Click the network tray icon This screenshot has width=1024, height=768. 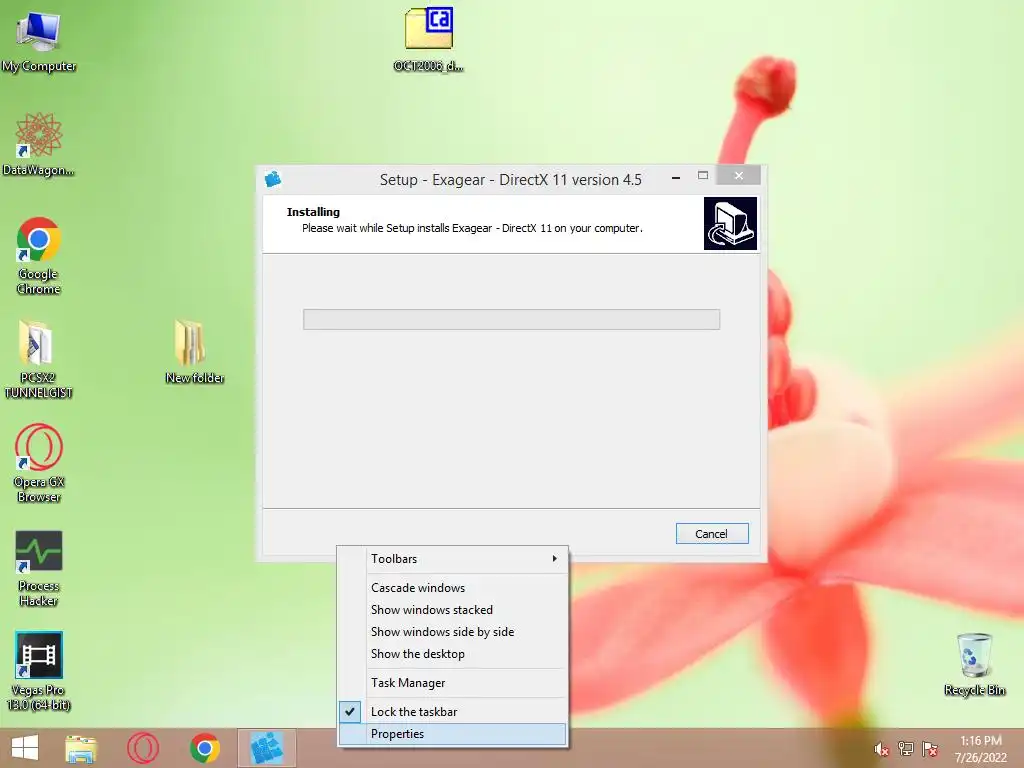tap(906, 749)
